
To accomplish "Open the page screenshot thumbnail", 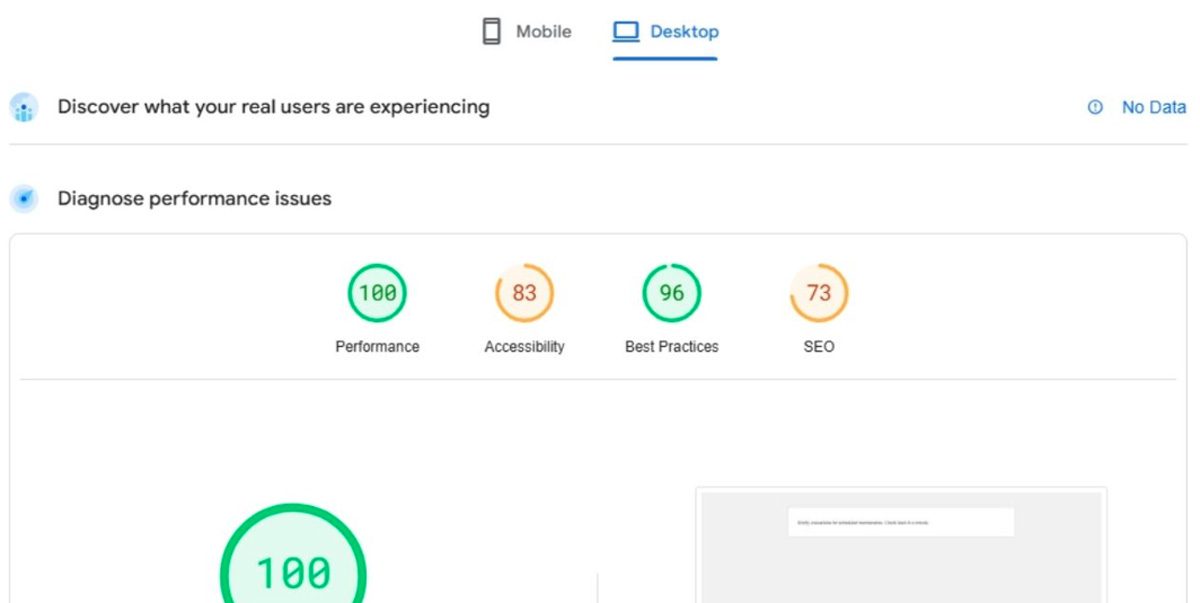I will click(x=901, y=545).
